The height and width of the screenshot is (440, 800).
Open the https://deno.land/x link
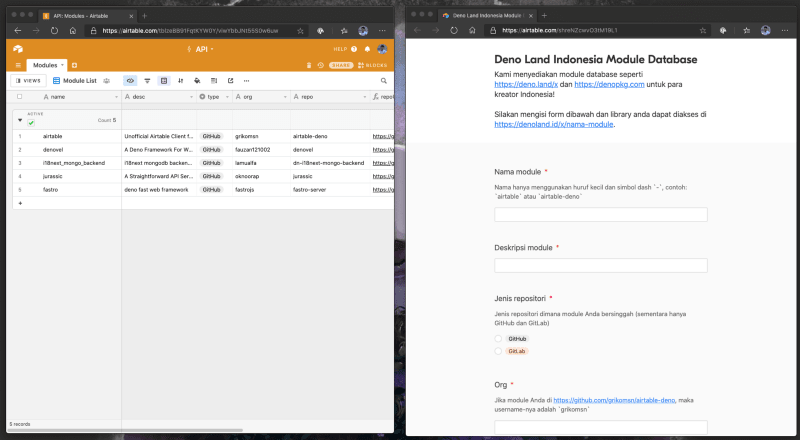coord(526,84)
